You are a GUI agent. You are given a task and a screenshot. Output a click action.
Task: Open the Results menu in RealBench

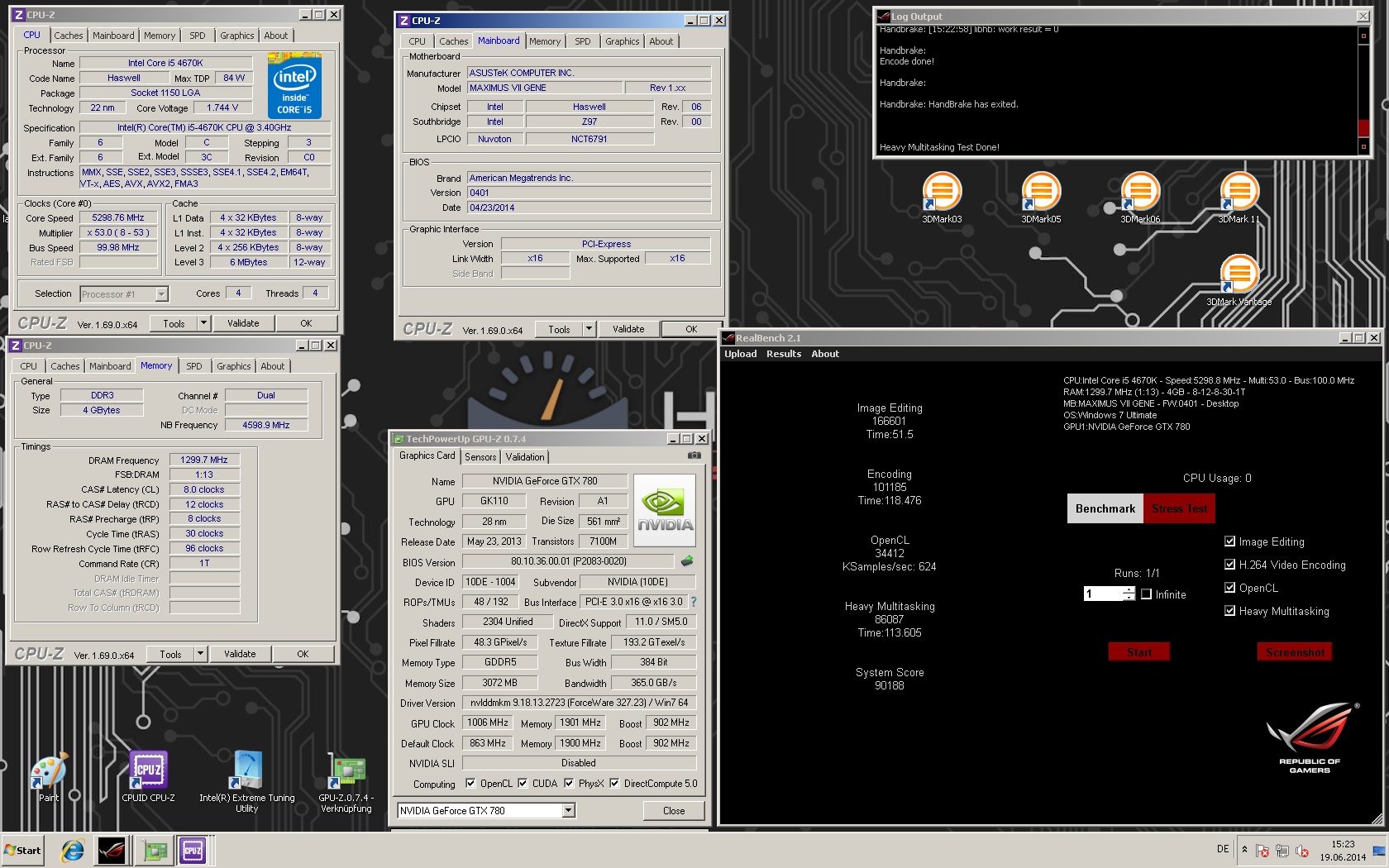784,354
